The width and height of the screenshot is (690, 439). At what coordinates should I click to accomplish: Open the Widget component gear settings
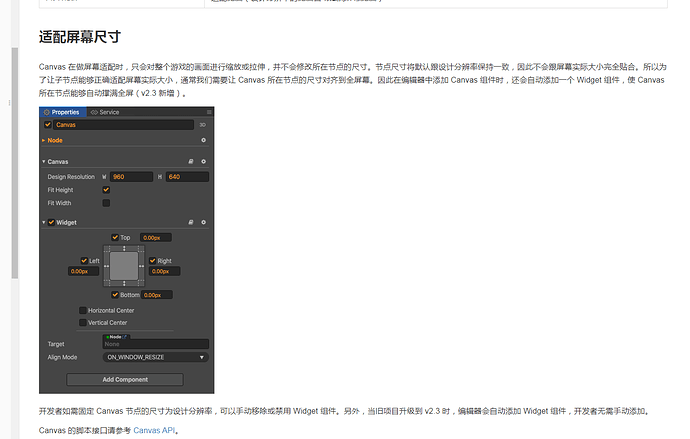click(203, 222)
